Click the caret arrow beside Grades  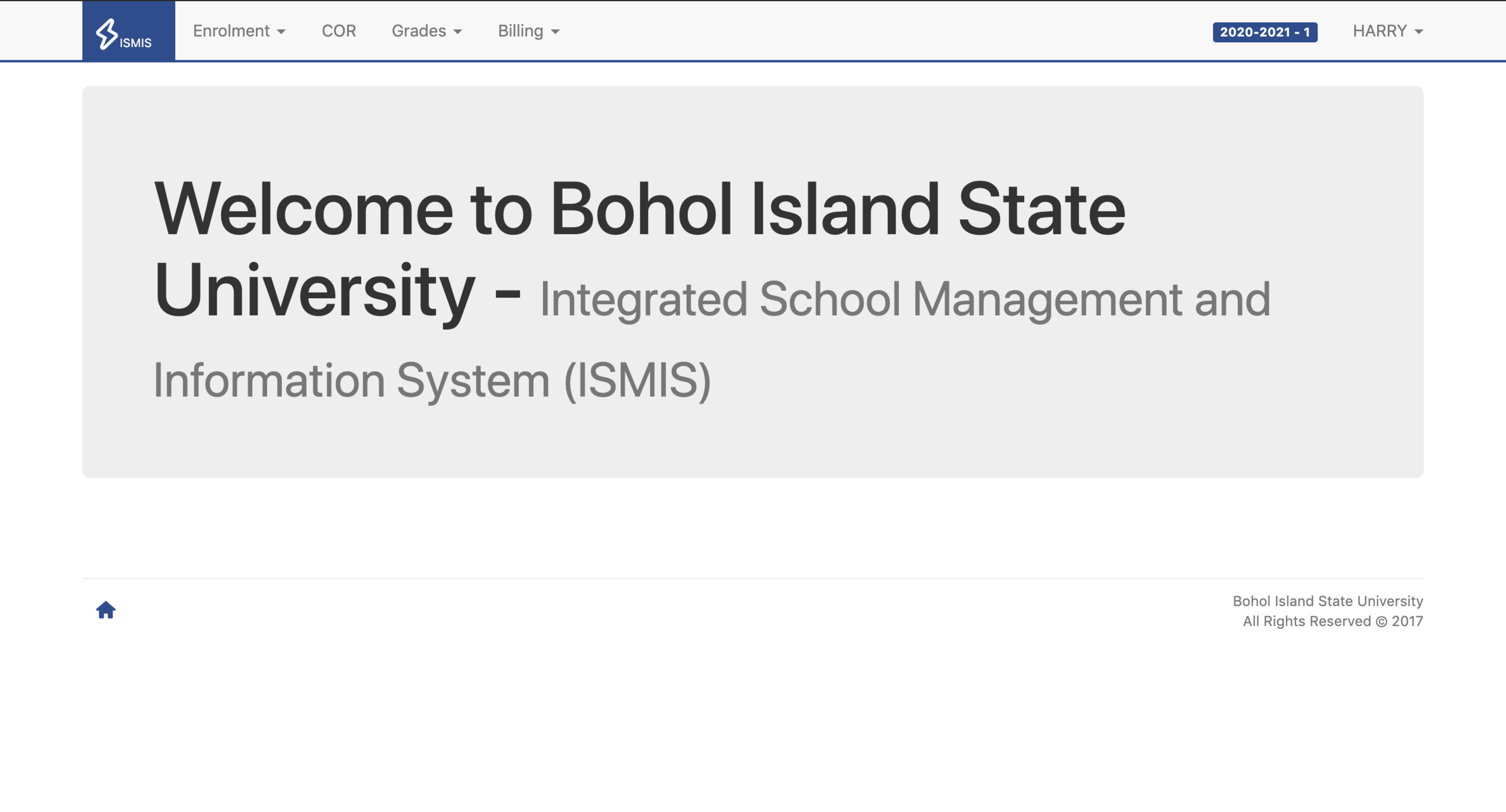[x=457, y=32]
